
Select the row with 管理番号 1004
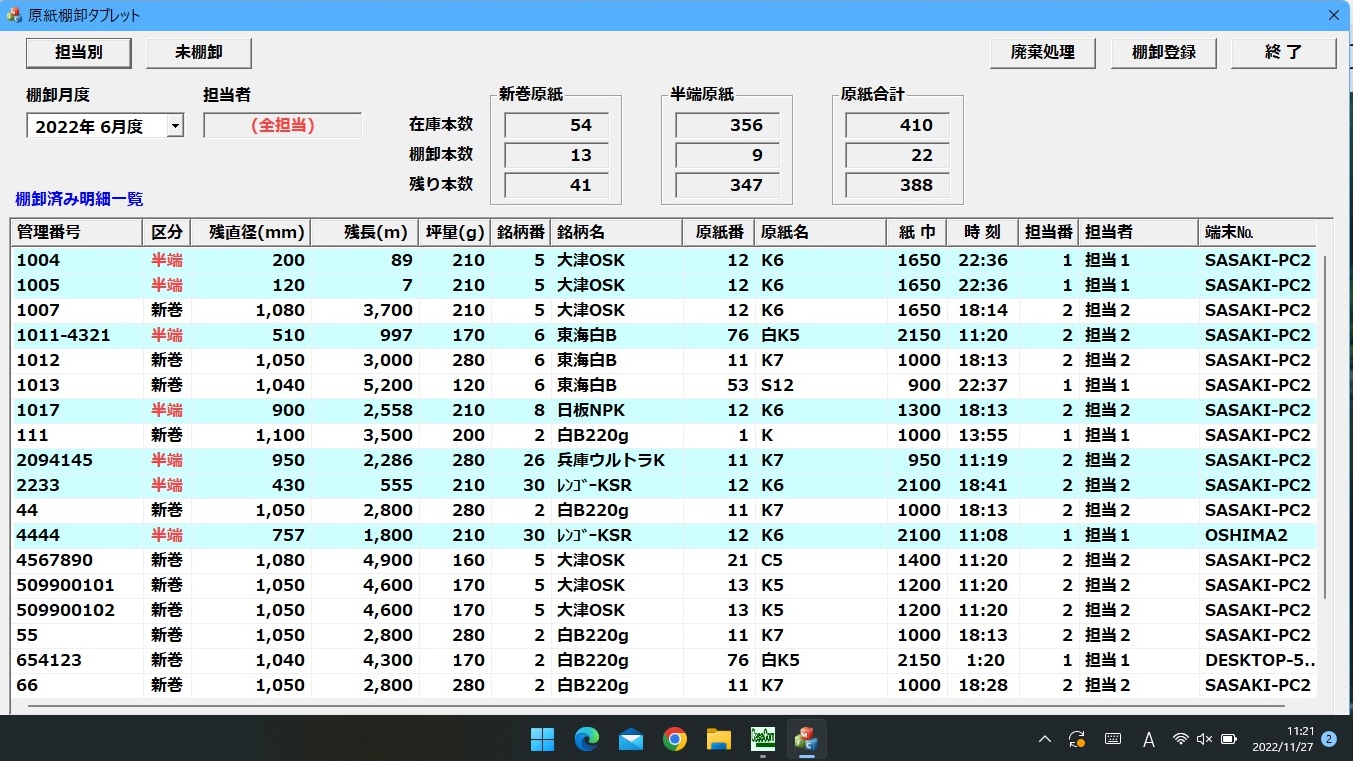[x=664, y=260]
